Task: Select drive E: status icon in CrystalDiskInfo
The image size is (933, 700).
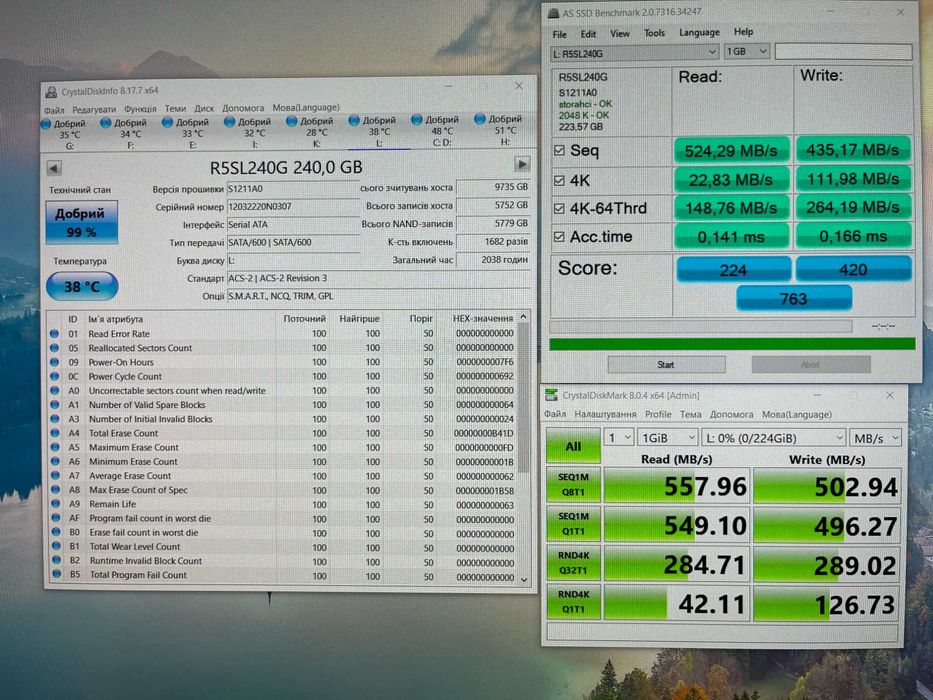Action: click(167, 122)
